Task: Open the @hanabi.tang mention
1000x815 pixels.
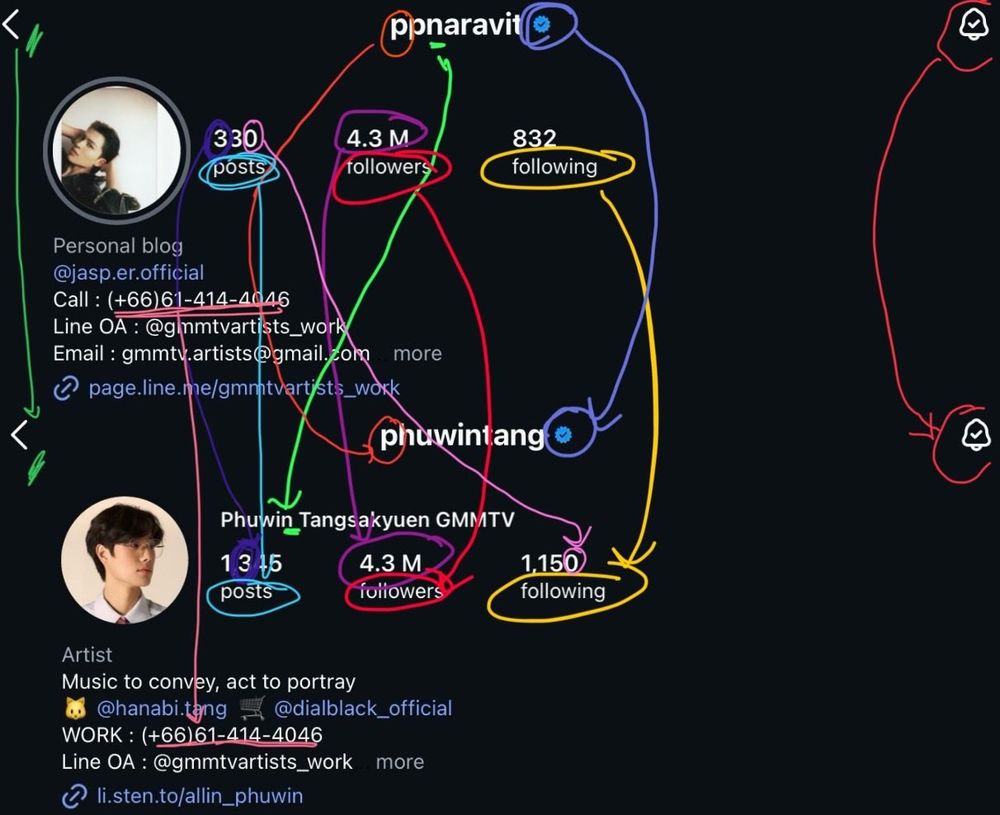Action: click(161, 708)
